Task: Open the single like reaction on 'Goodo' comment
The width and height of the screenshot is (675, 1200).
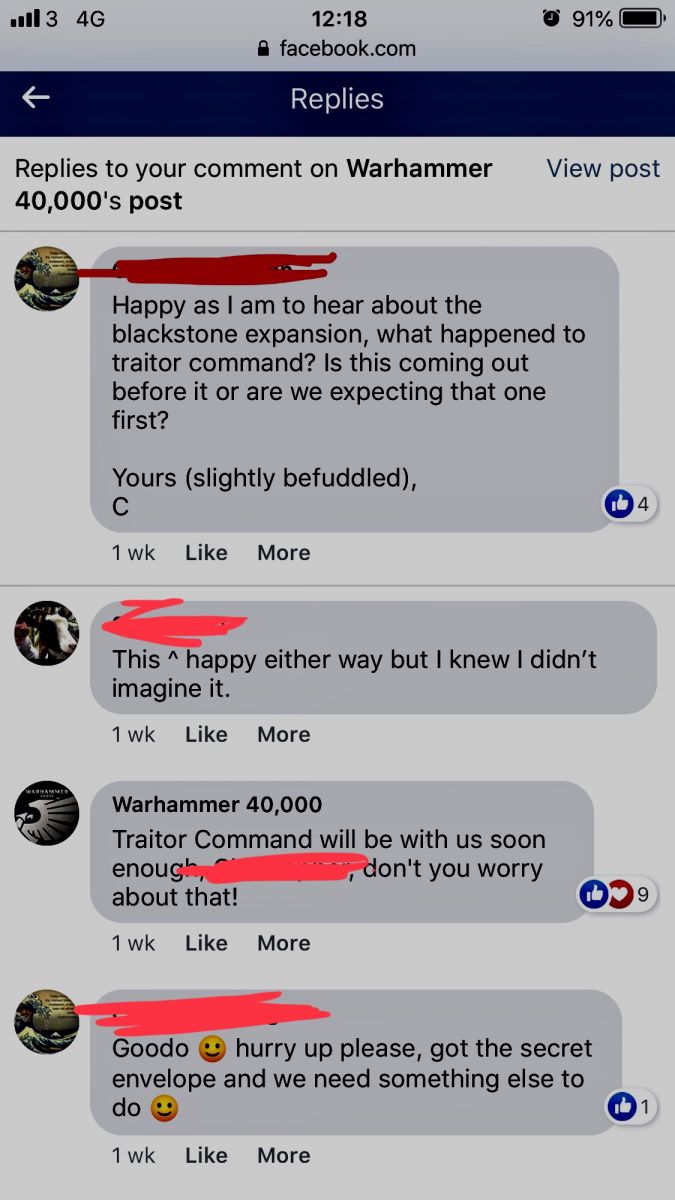Action: (x=632, y=1107)
